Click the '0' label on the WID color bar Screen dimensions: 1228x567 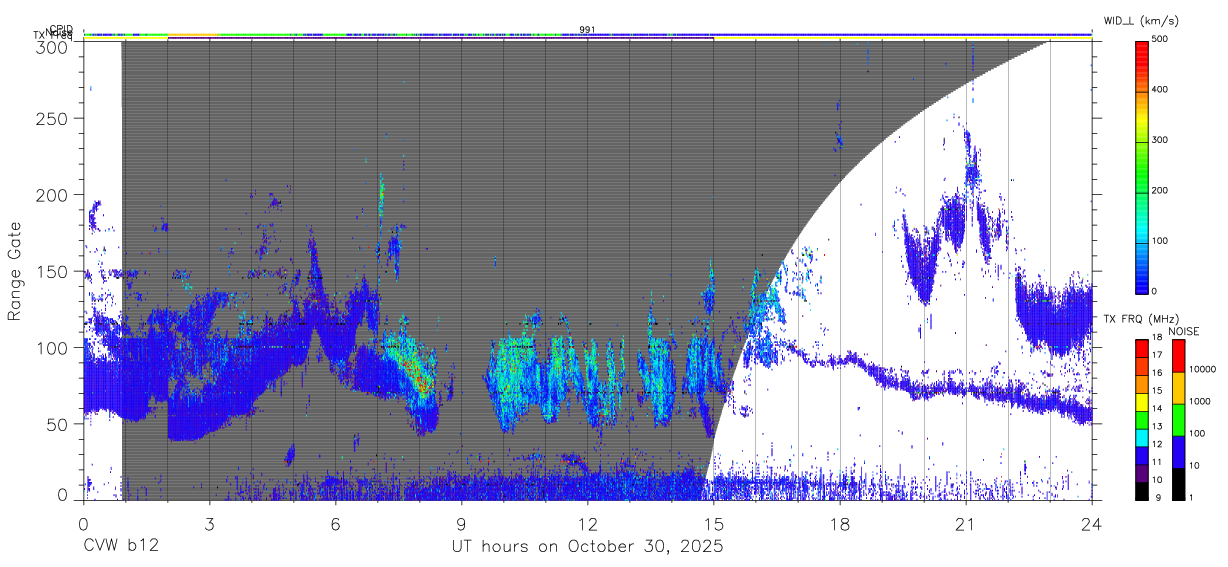coord(1155,291)
